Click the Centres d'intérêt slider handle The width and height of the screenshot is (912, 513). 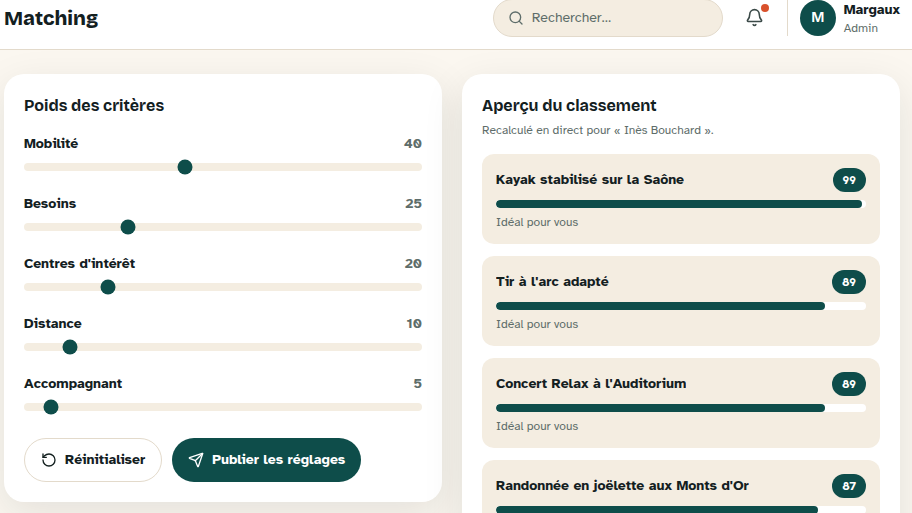[108, 287]
